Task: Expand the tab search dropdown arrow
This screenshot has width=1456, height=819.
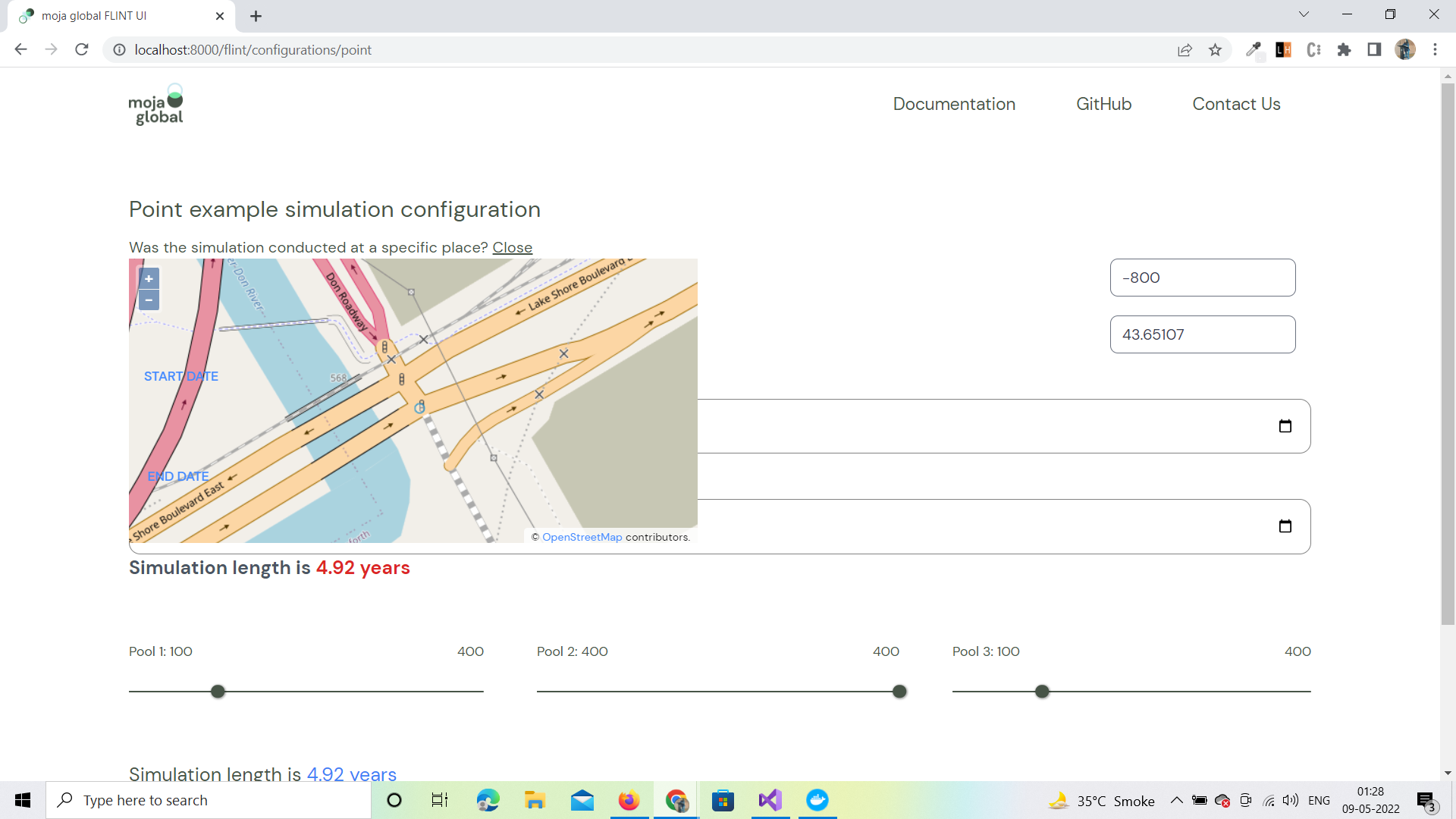Action: (x=1303, y=14)
